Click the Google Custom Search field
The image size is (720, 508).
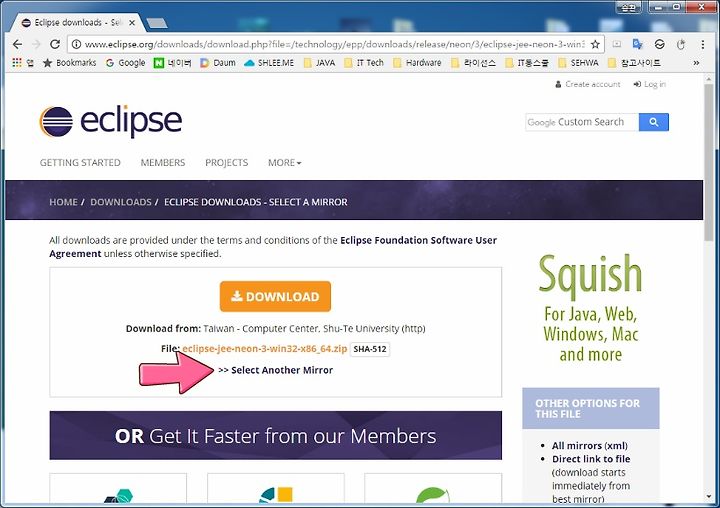point(582,122)
